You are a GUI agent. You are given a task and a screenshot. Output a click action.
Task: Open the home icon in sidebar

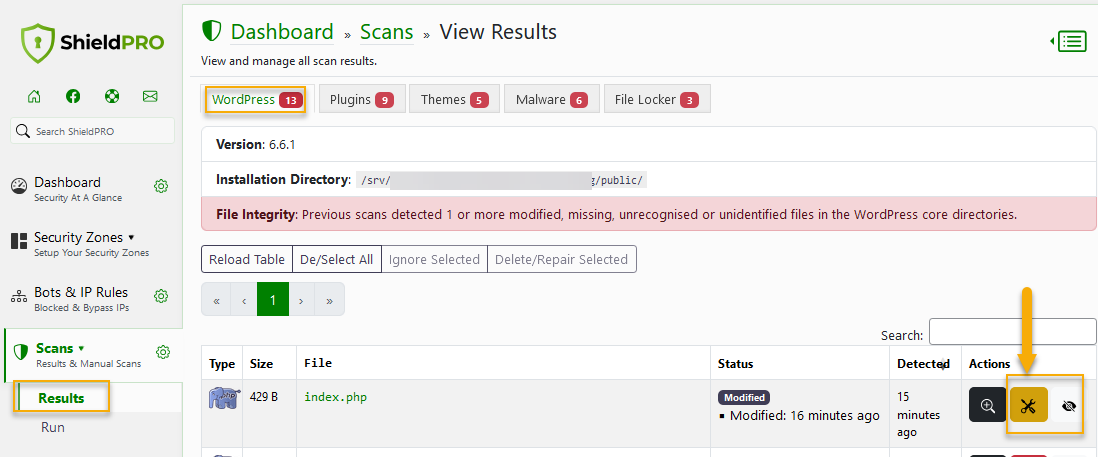(34, 97)
